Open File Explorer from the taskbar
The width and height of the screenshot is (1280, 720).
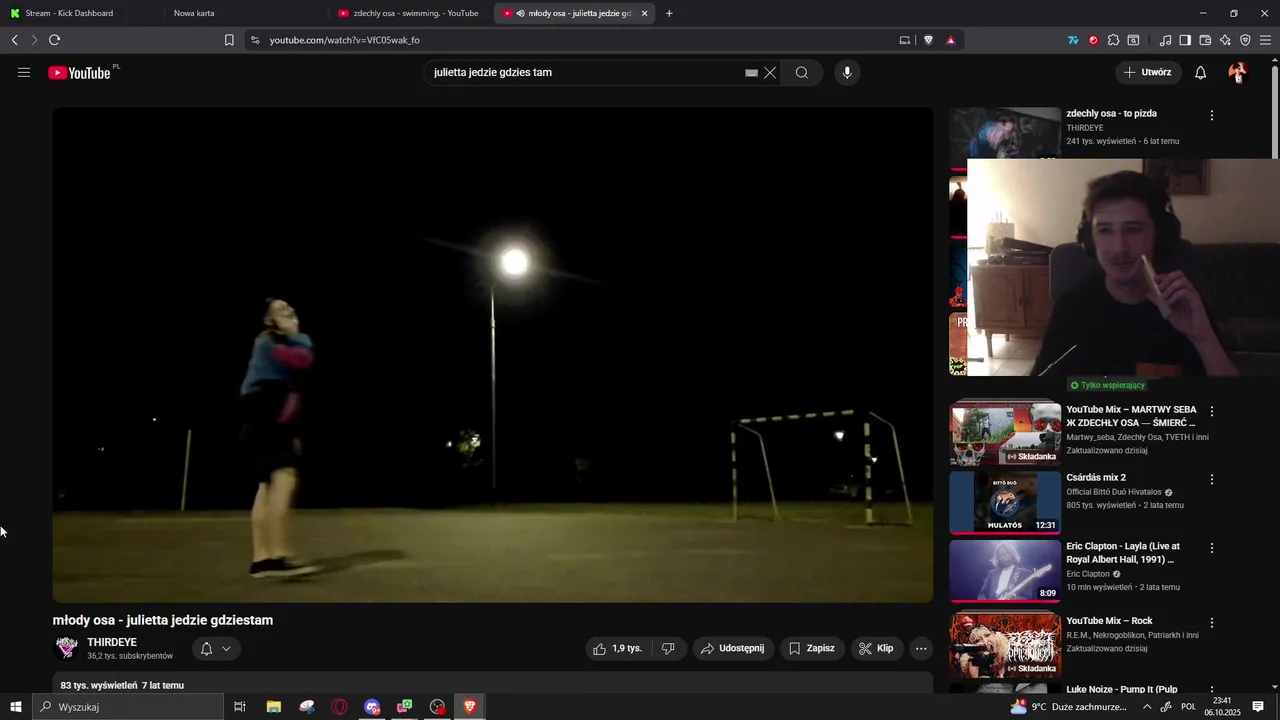click(x=274, y=707)
